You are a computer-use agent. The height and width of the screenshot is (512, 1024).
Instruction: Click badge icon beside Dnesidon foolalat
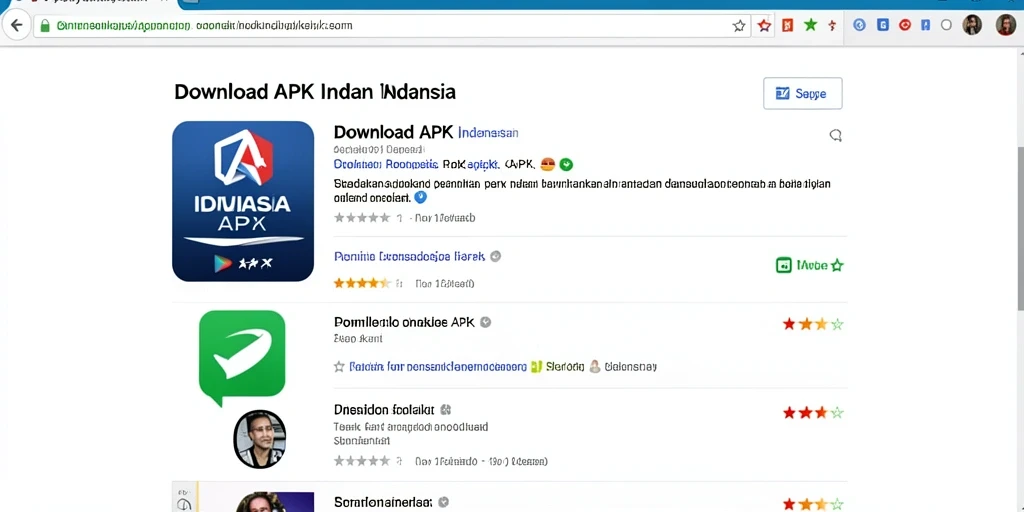point(445,410)
